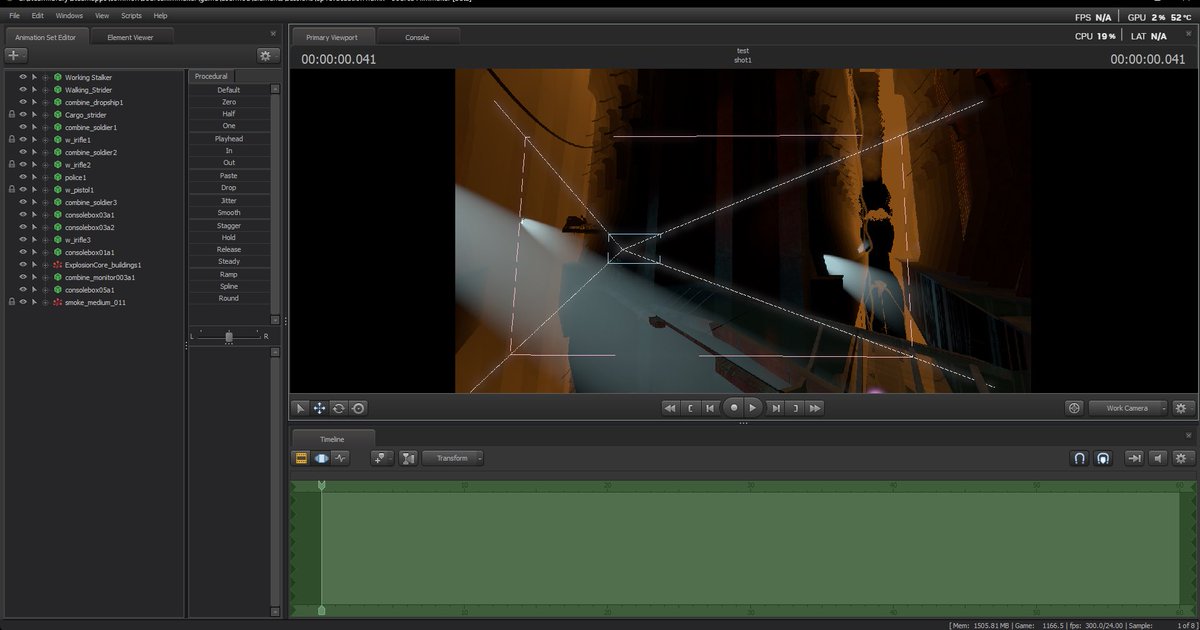This screenshot has width=1200, height=630.
Task: Choose the selection arrow tool below viewport
Action: pos(300,408)
